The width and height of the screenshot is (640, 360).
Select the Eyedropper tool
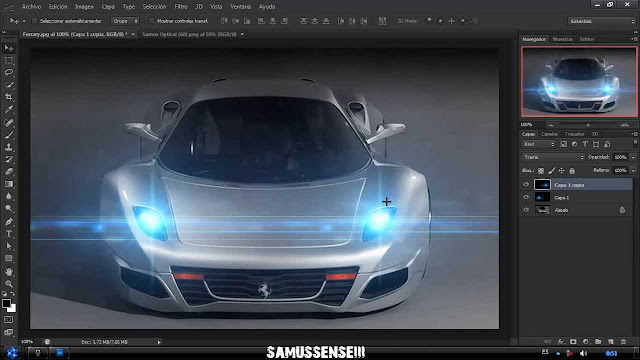tap(9, 109)
